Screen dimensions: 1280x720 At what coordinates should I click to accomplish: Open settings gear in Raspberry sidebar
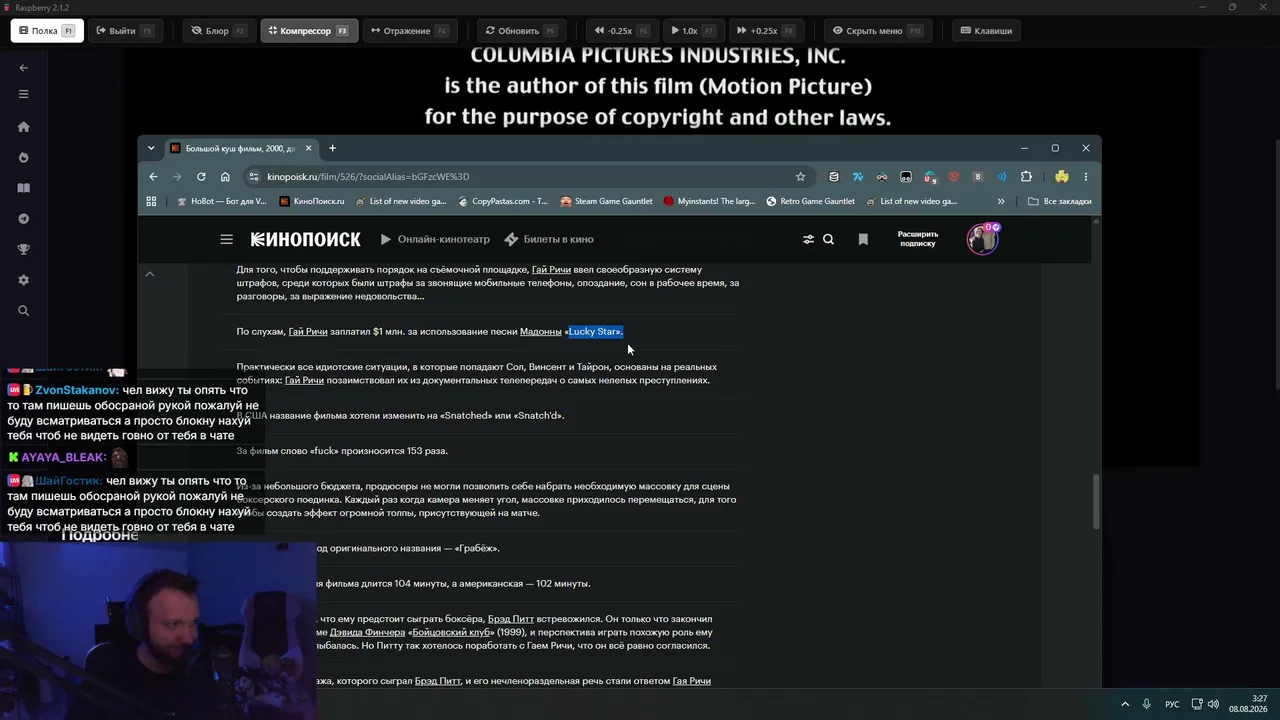click(x=24, y=280)
